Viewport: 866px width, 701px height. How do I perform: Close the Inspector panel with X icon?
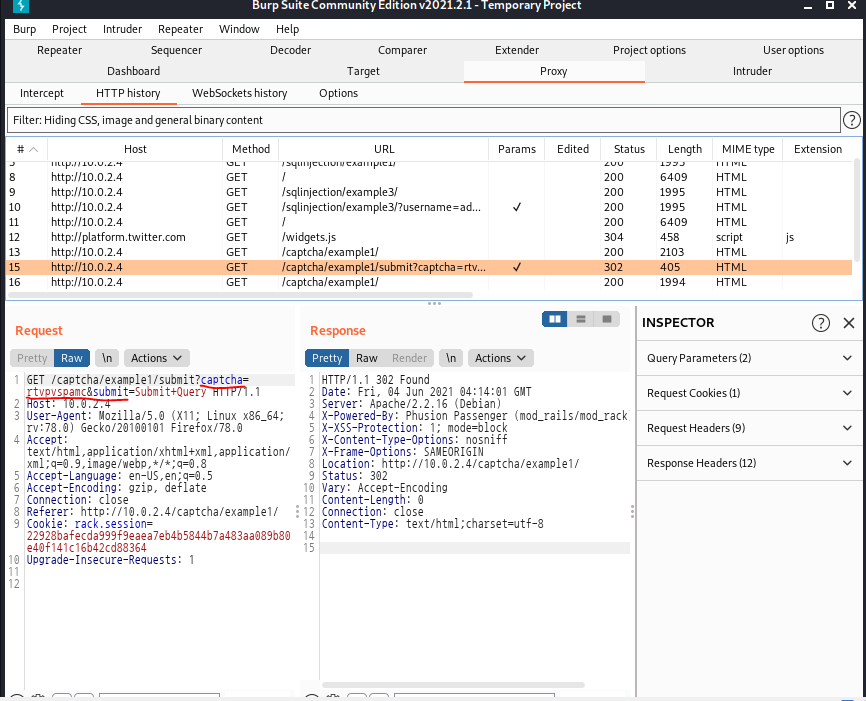point(849,323)
